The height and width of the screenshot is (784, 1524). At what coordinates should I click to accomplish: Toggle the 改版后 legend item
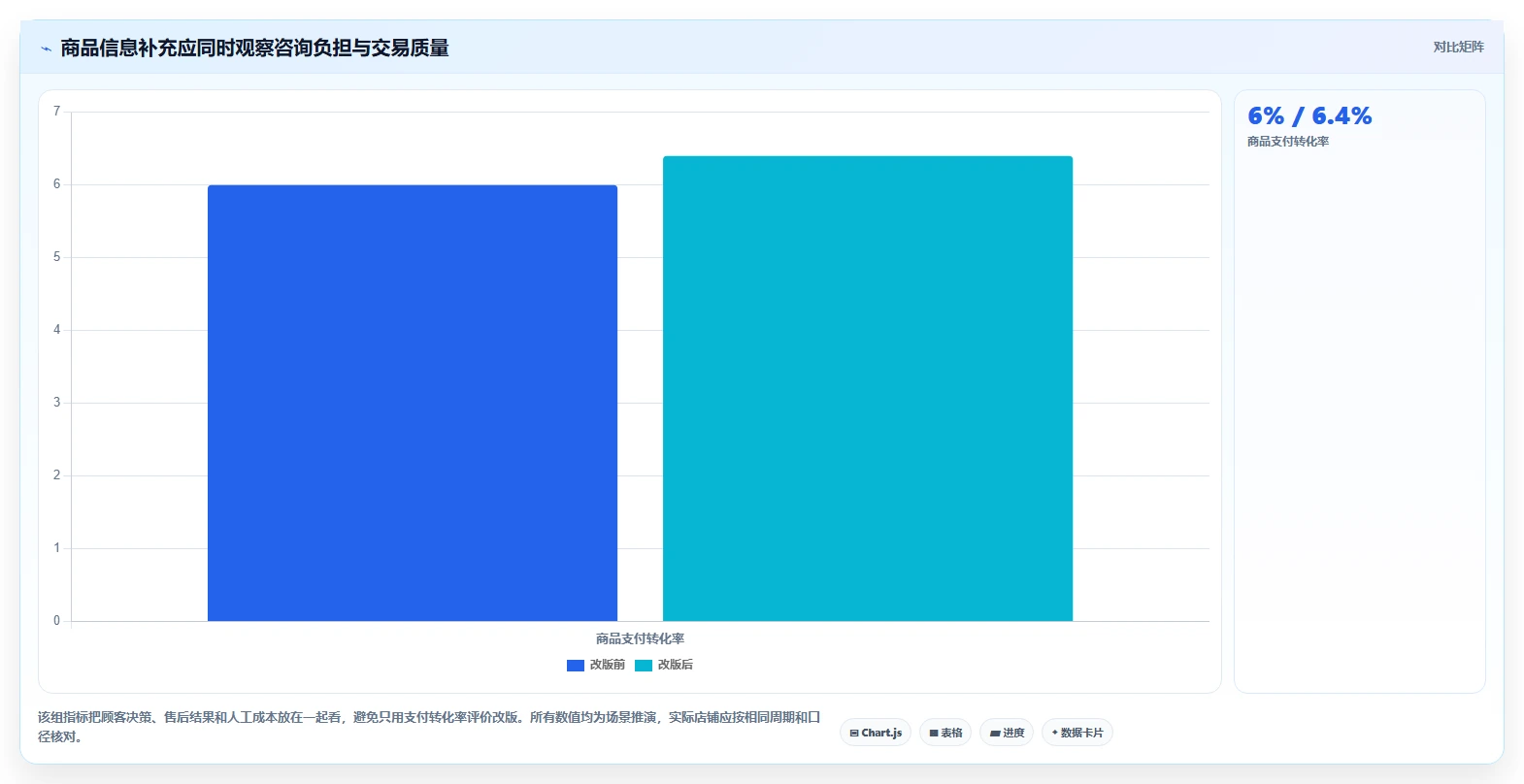click(664, 665)
